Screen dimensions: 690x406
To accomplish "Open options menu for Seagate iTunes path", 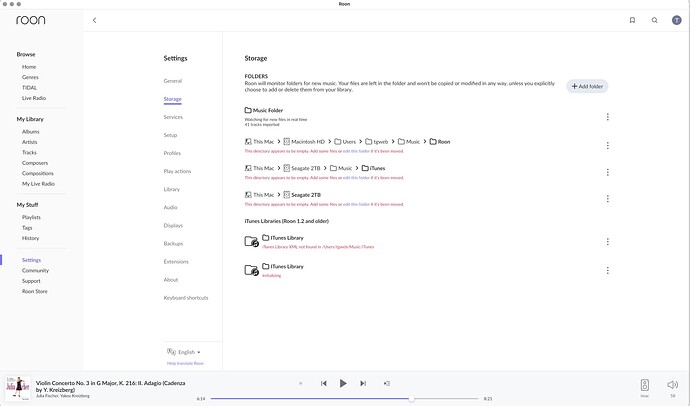I will click(x=607, y=172).
